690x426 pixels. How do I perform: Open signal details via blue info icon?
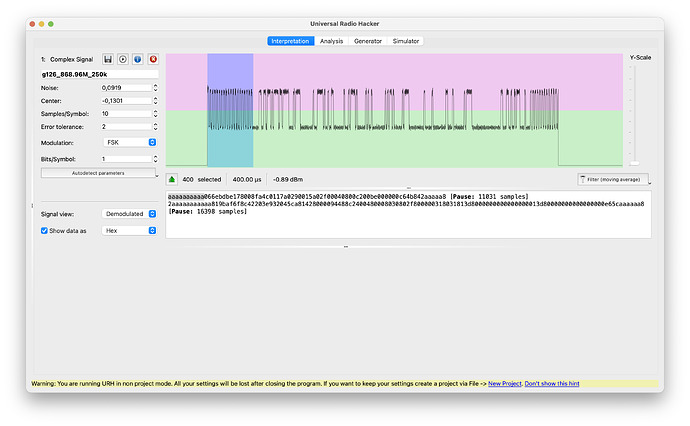137,60
